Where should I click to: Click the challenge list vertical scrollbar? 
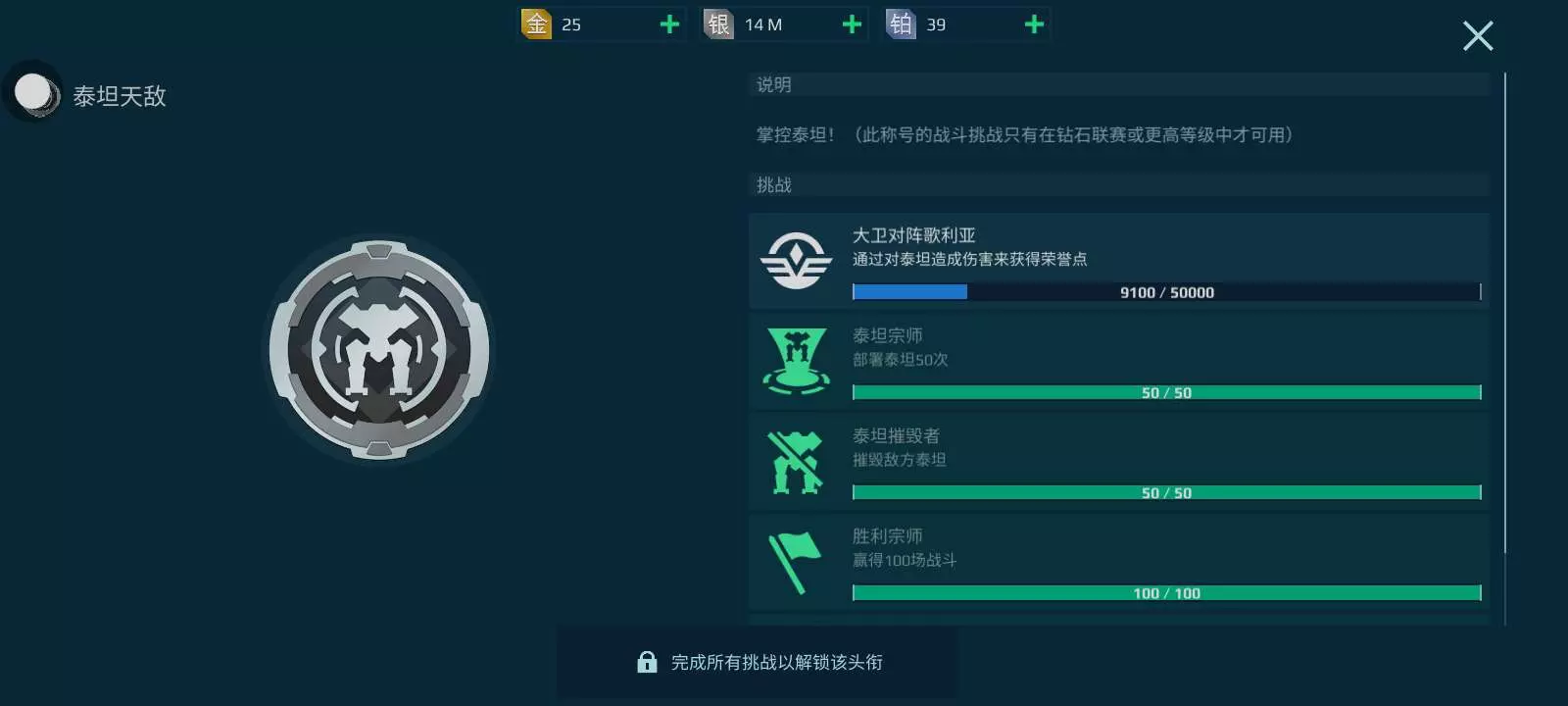1504,348
